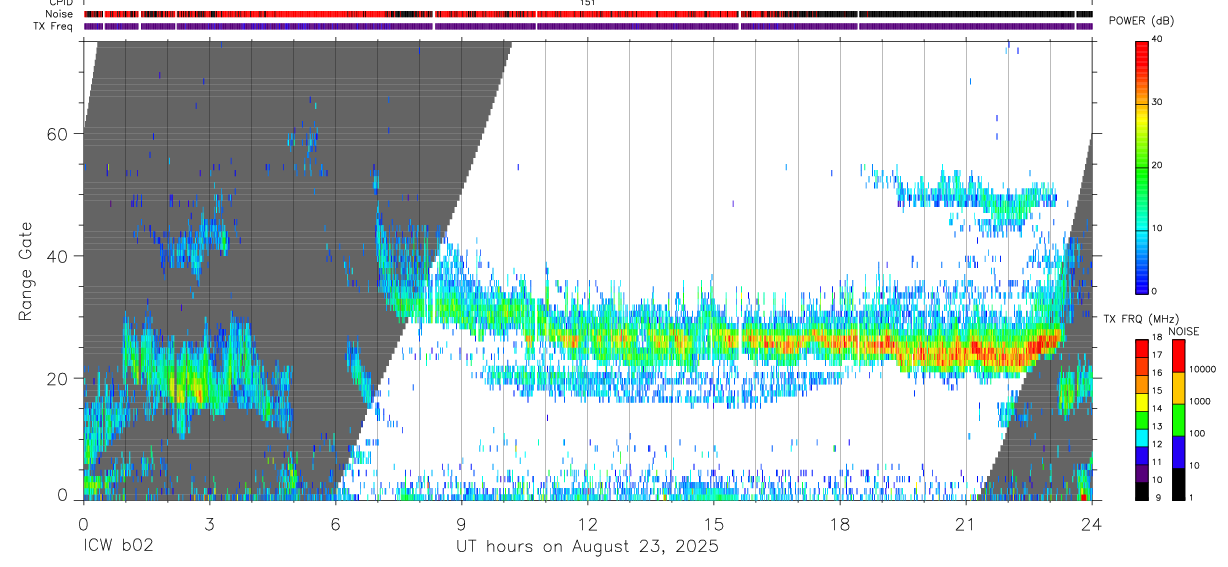Select NOISE swatch between 10 and 100
This screenshot has height=567, width=1228.
tap(1178, 452)
